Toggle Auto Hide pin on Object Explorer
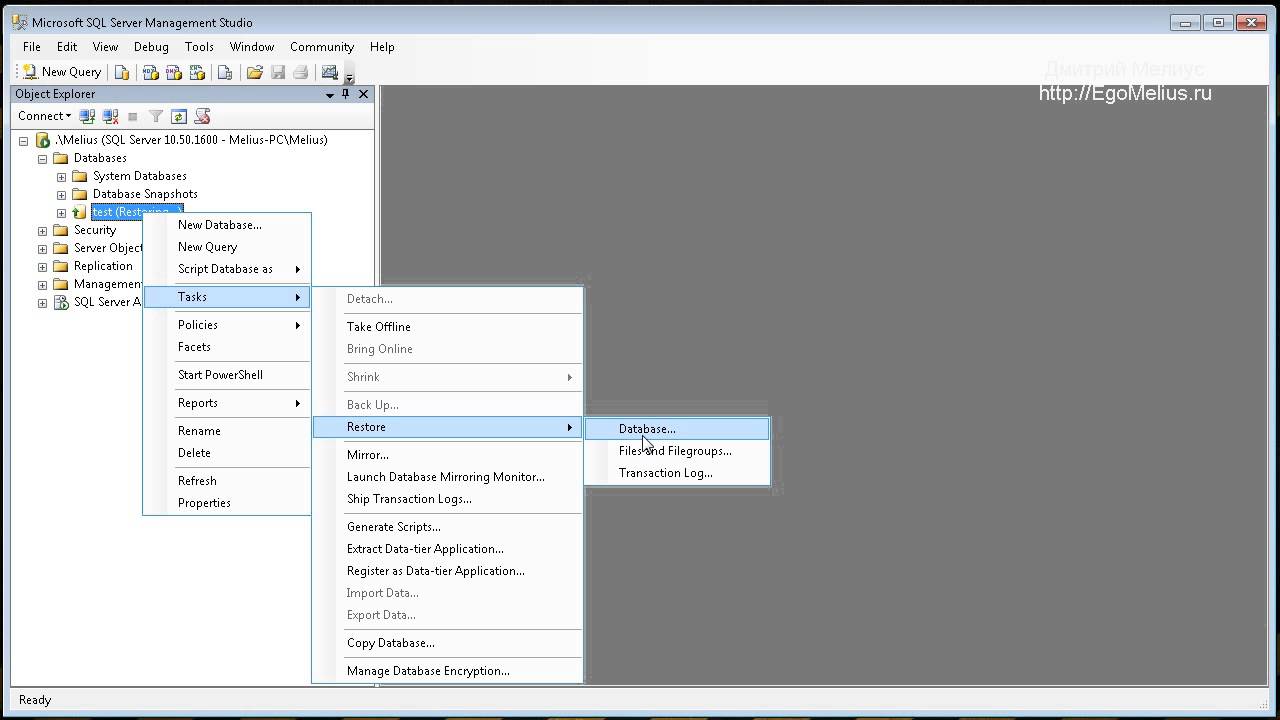The height and width of the screenshot is (720, 1280). click(x=346, y=94)
